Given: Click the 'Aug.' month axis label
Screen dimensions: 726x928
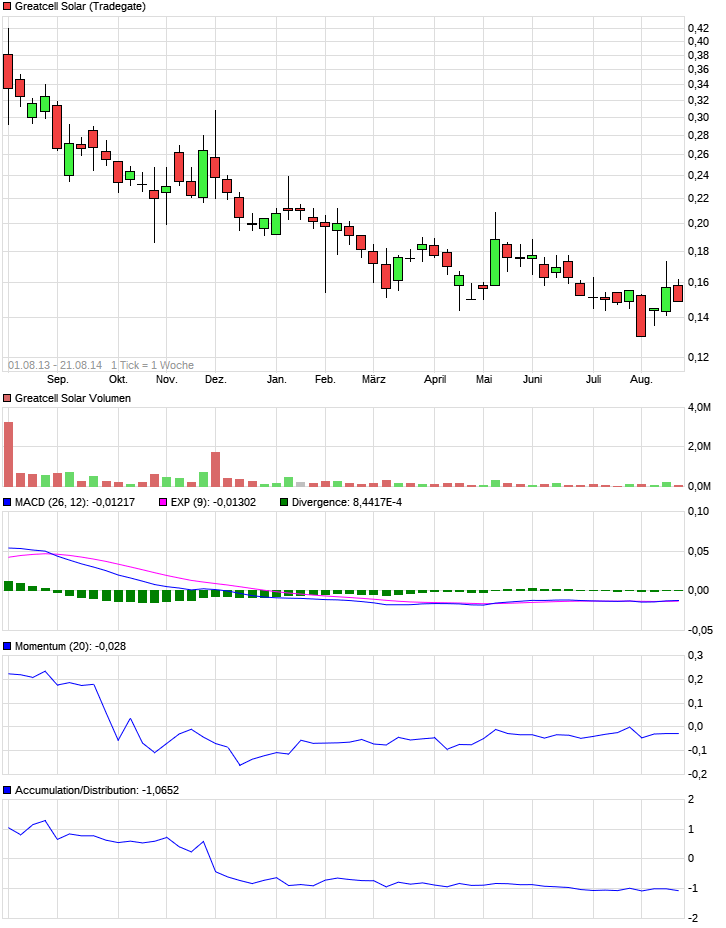Looking at the screenshot, I should (x=641, y=379).
